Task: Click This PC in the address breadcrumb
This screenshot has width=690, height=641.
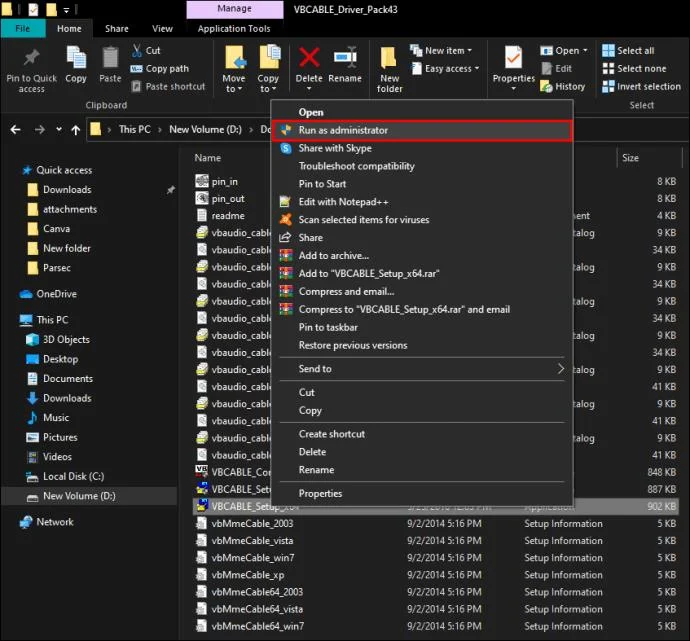Action: pyautogui.click(x=135, y=129)
